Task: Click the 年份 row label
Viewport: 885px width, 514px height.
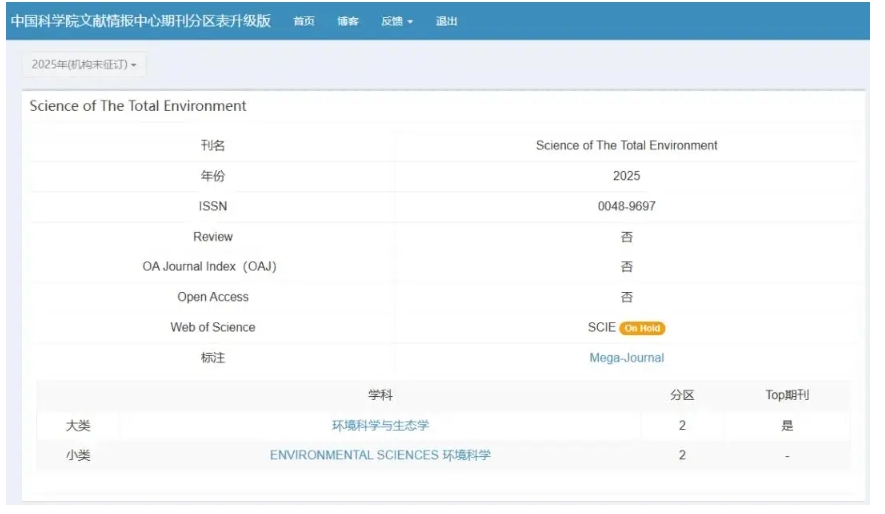Action: point(213,176)
